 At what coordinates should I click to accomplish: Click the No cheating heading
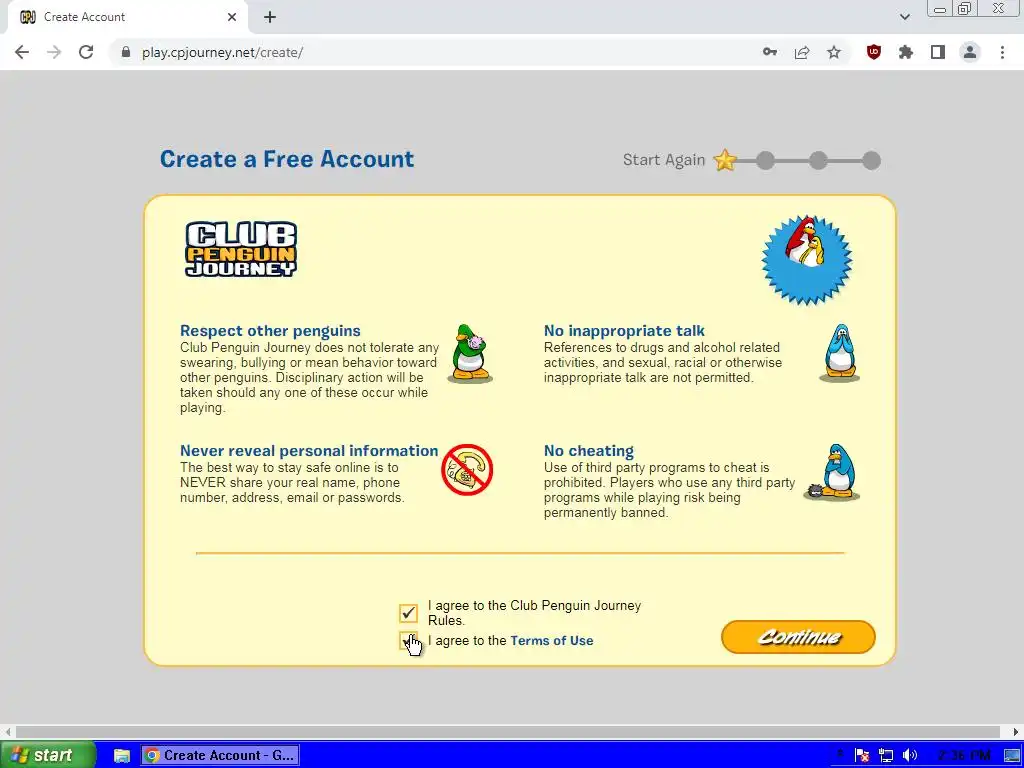tap(588, 451)
